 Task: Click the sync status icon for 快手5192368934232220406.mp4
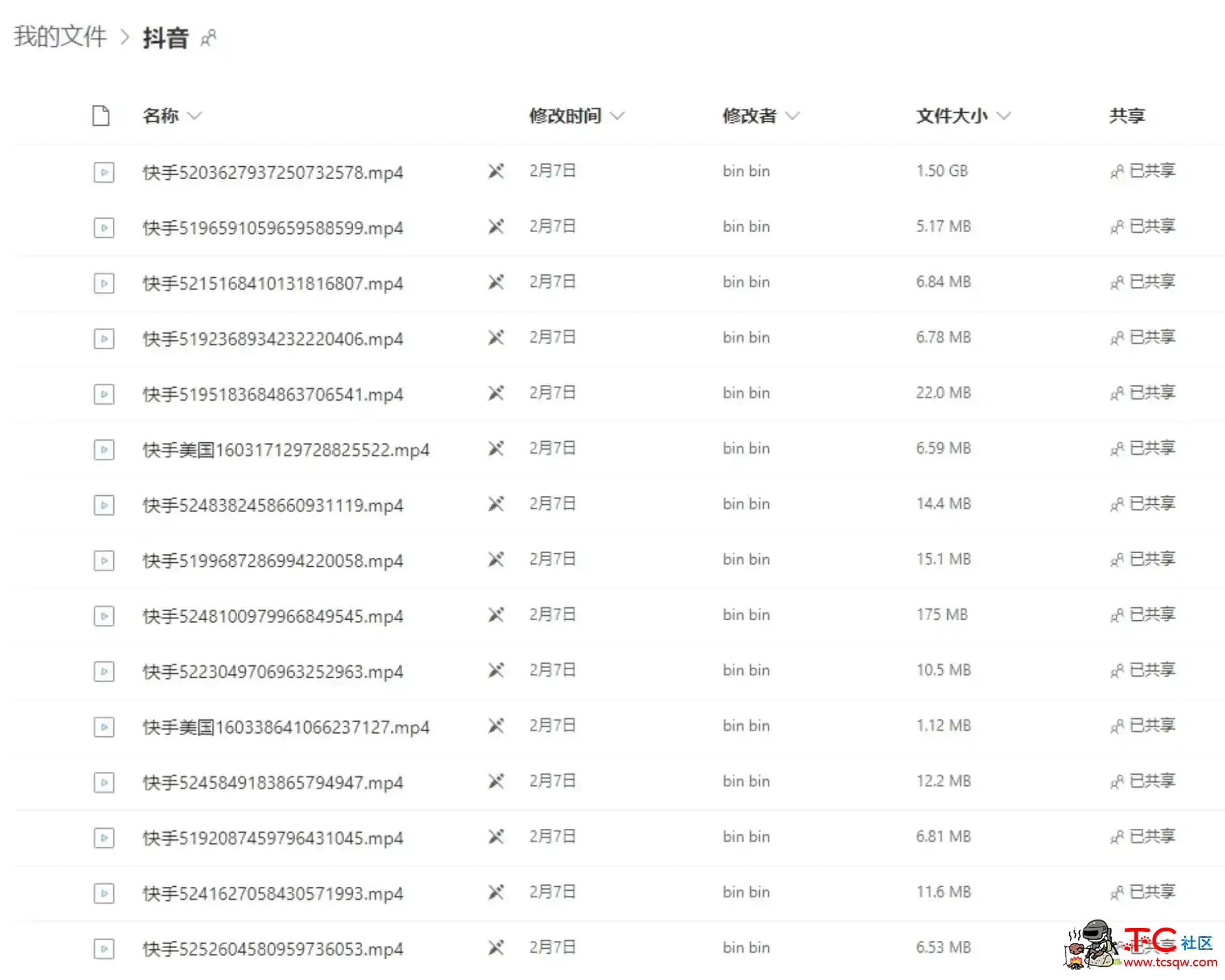tap(496, 338)
